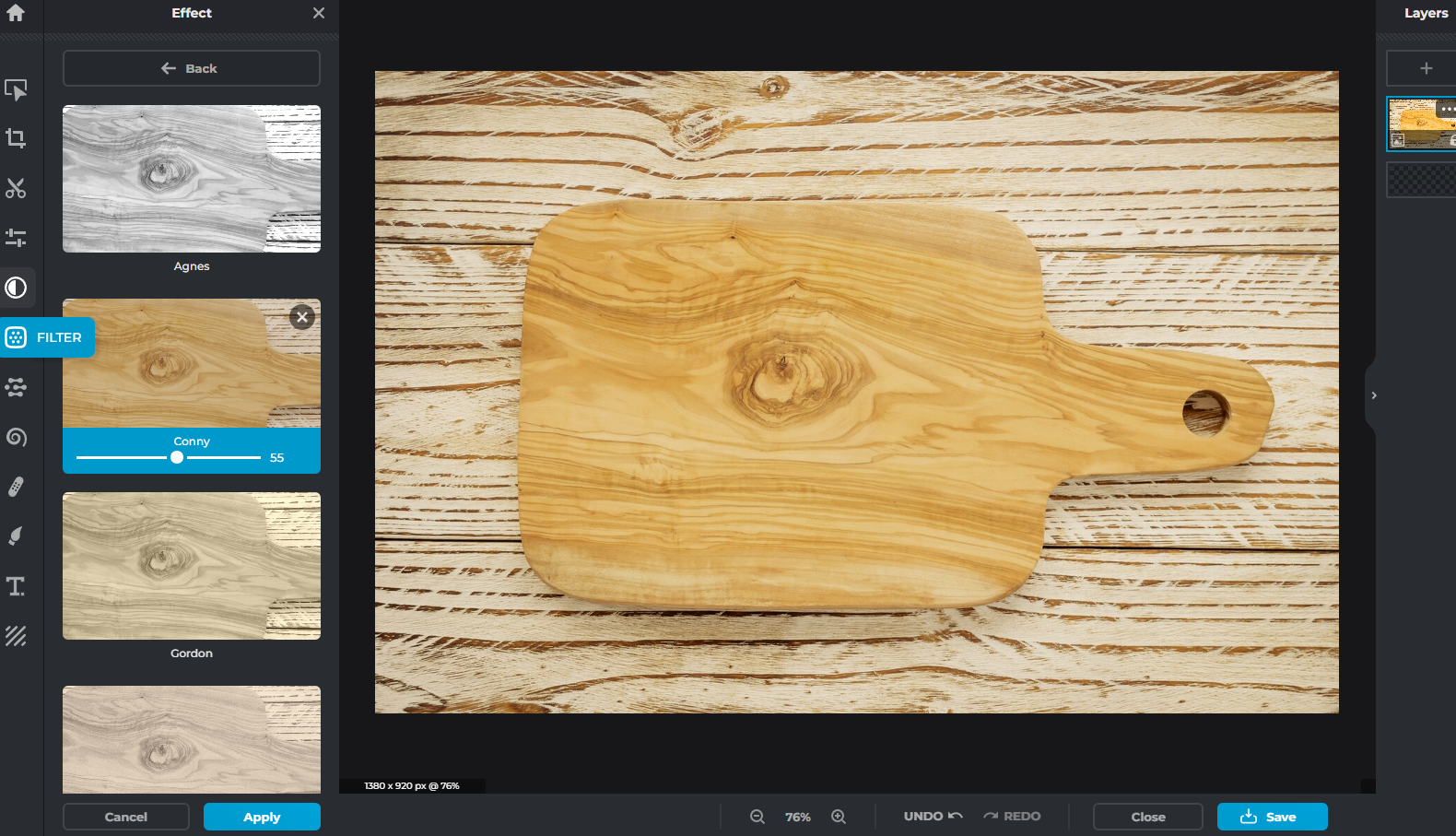This screenshot has height=836, width=1456.
Task: Open the layer options three-dot menu
Action: [x=1447, y=109]
